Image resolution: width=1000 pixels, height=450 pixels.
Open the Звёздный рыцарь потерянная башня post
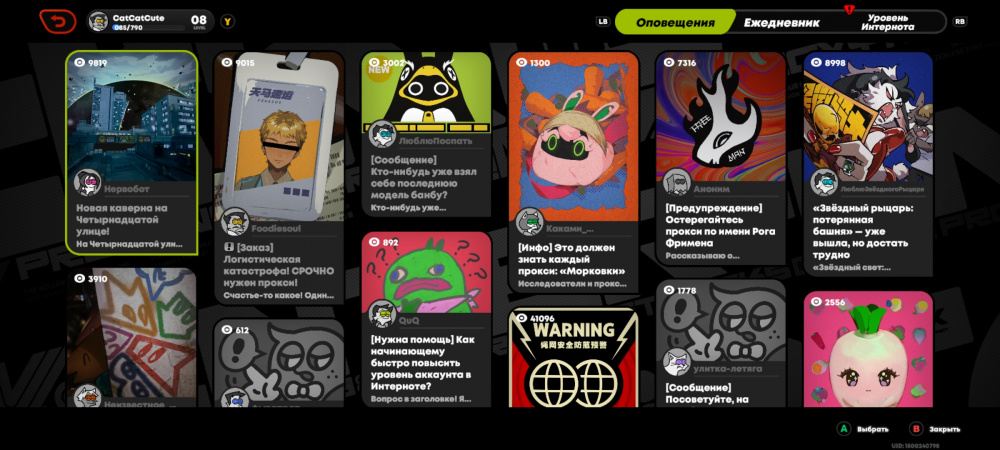(868, 164)
